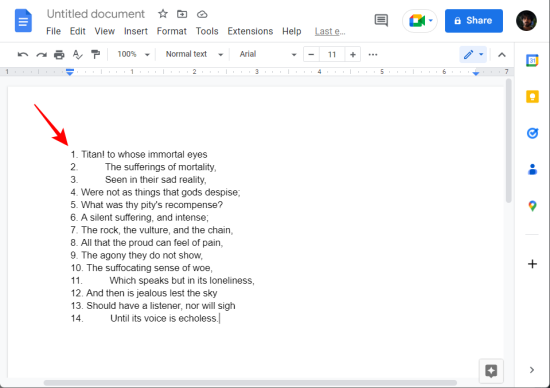Screen dimensions: 550x388
Task: Open Google Keep in side panel
Action: (x=532, y=96)
